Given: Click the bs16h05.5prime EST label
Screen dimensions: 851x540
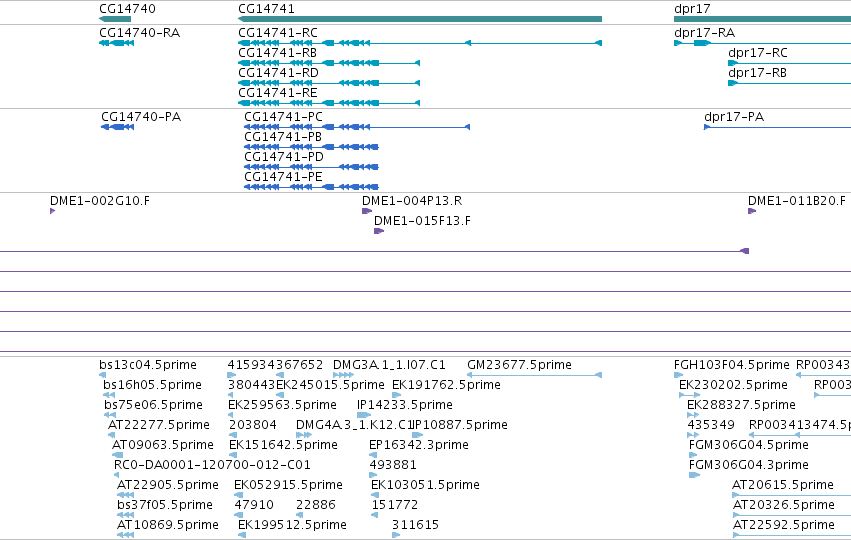Looking at the screenshot, I should [153, 385].
